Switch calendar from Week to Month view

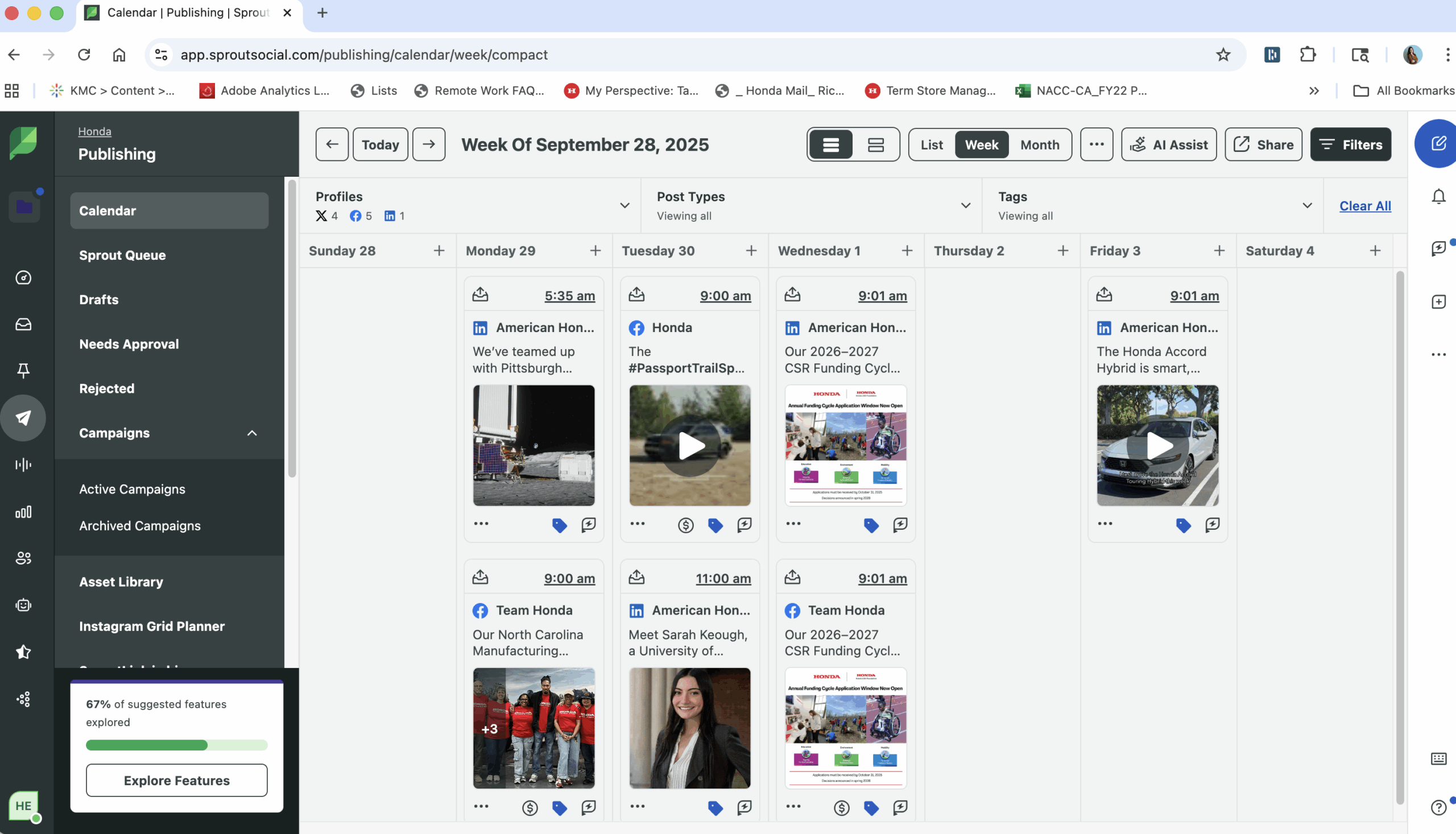click(x=1040, y=144)
